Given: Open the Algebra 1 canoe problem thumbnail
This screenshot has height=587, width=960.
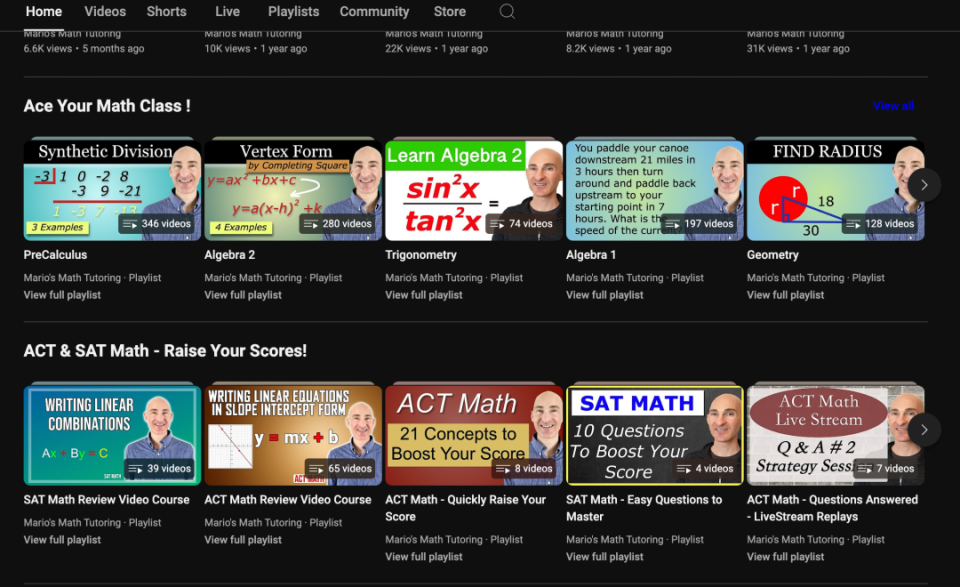Looking at the screenshot, I should pos(654,190).
